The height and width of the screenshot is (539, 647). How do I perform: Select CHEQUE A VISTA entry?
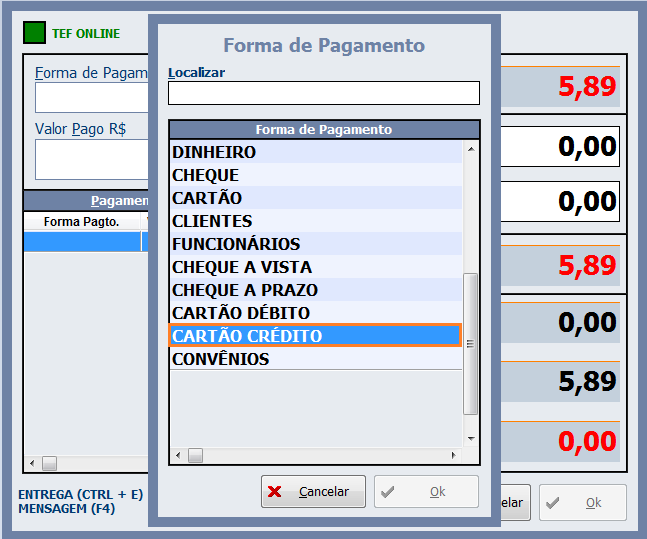242,267
